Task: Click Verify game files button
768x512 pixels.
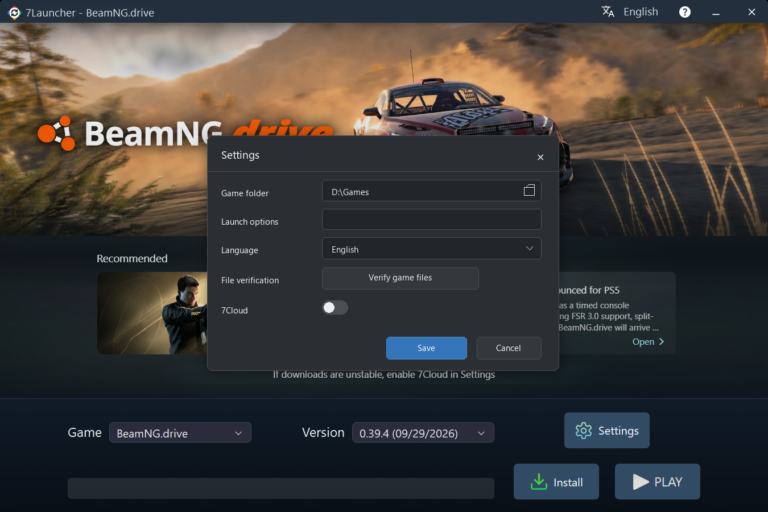Action: 400,278
